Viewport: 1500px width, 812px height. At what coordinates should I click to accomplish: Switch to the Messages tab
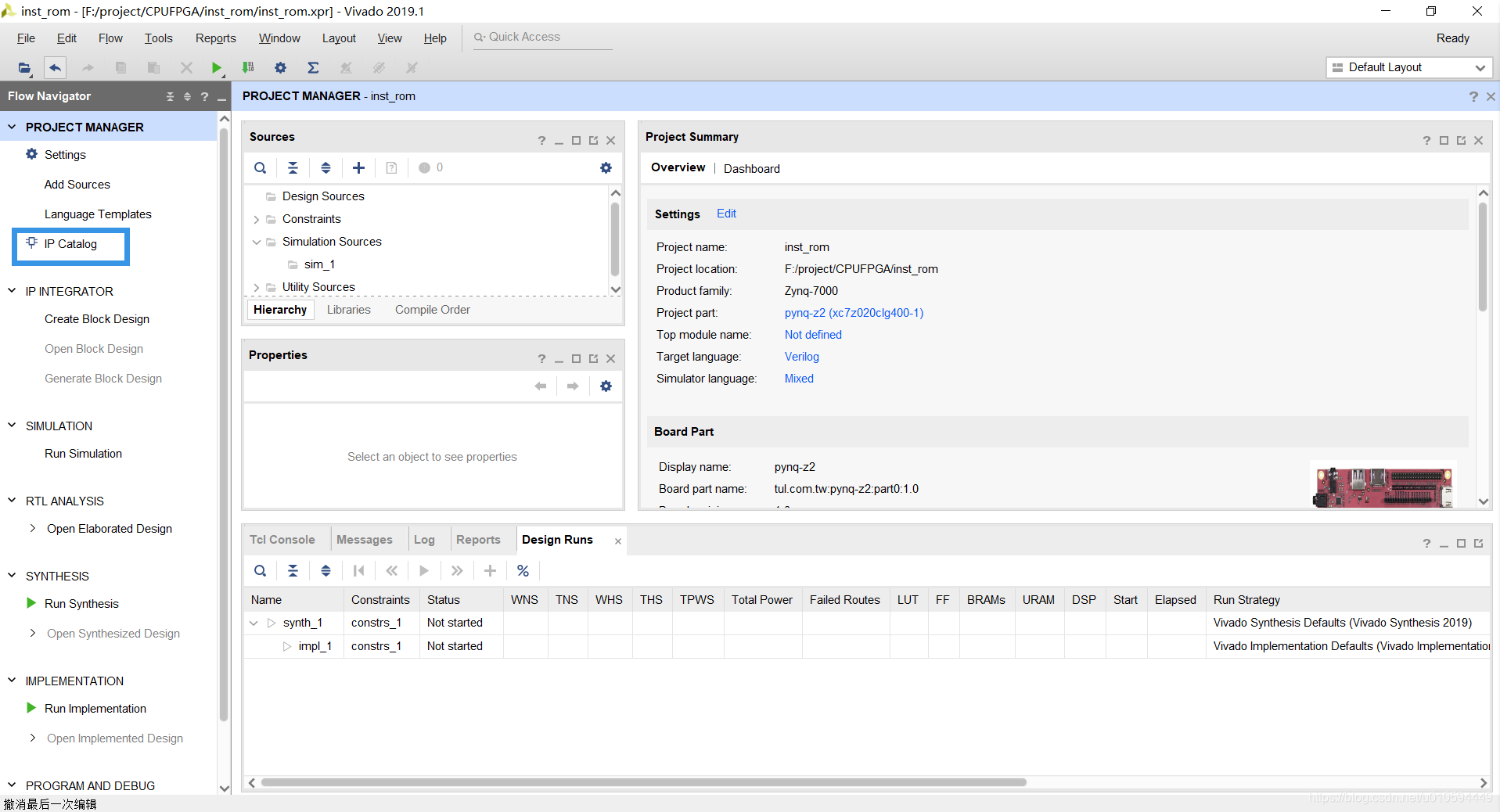(x=365, y=540)
